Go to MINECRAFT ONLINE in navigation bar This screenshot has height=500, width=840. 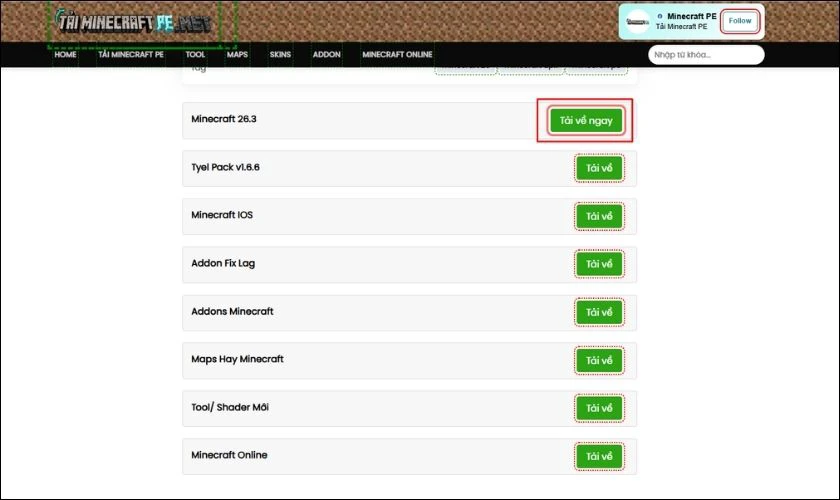coord(398,55)
